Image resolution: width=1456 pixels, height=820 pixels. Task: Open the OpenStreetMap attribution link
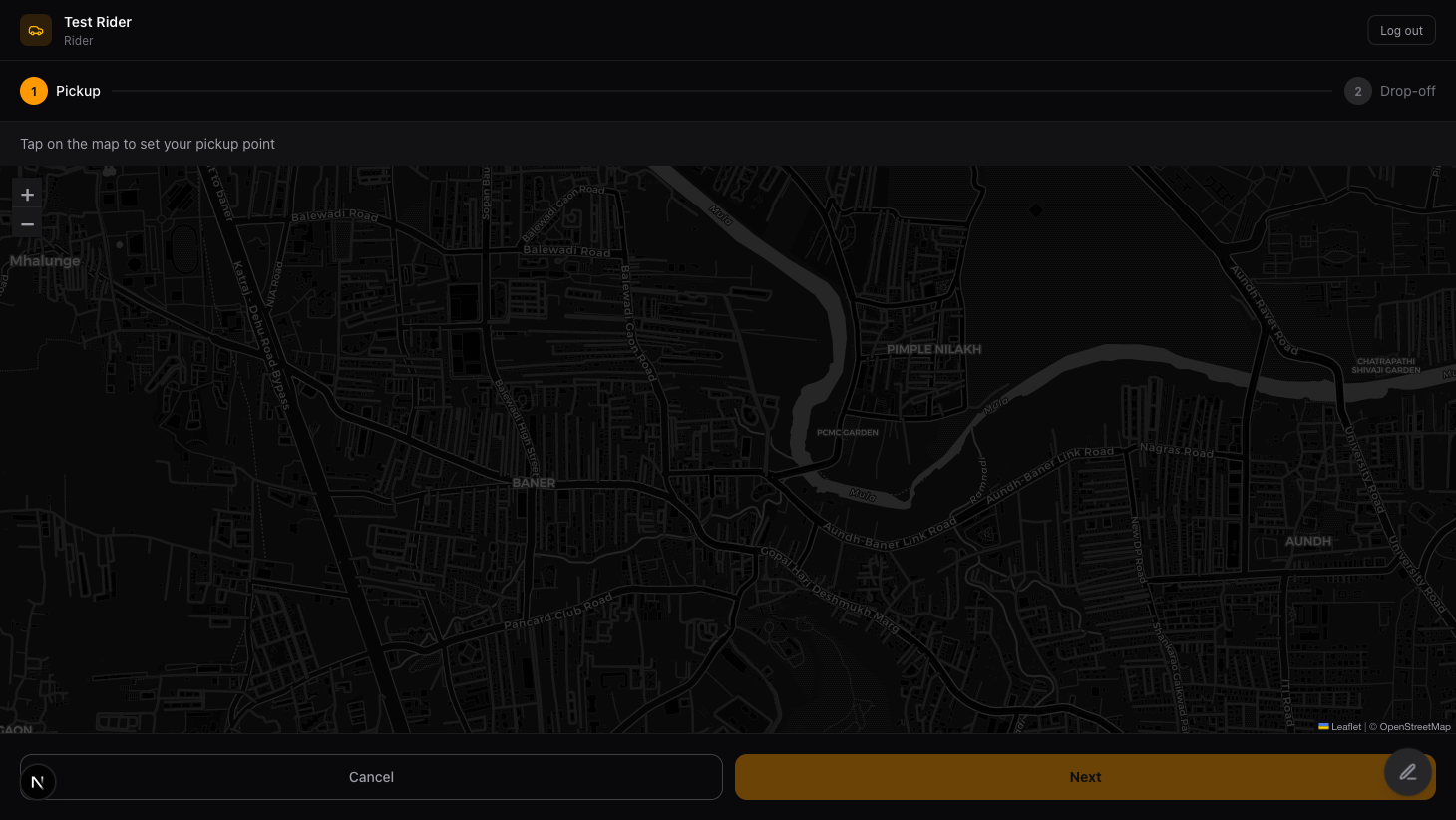point(1414,727)
